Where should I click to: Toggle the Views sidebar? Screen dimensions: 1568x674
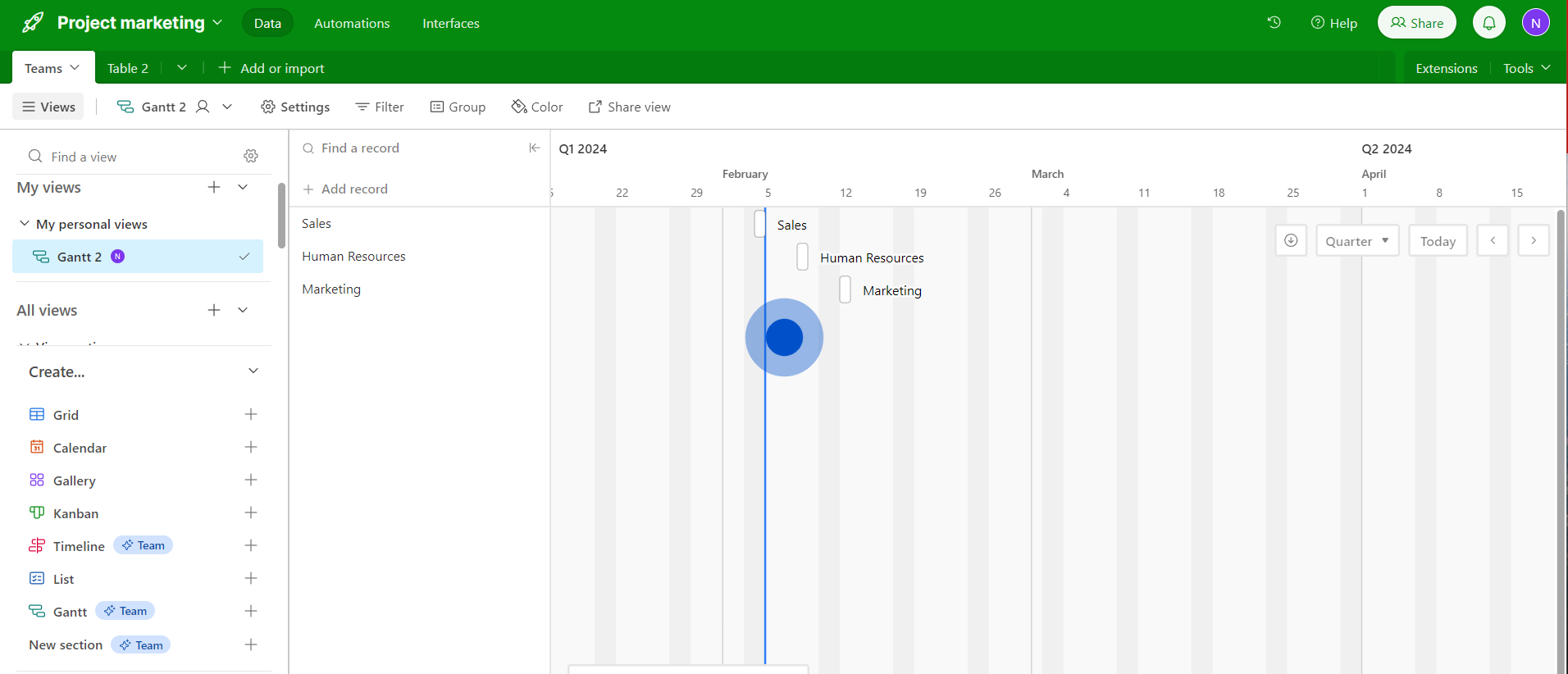pyautogui.click(x=48, y=107)
